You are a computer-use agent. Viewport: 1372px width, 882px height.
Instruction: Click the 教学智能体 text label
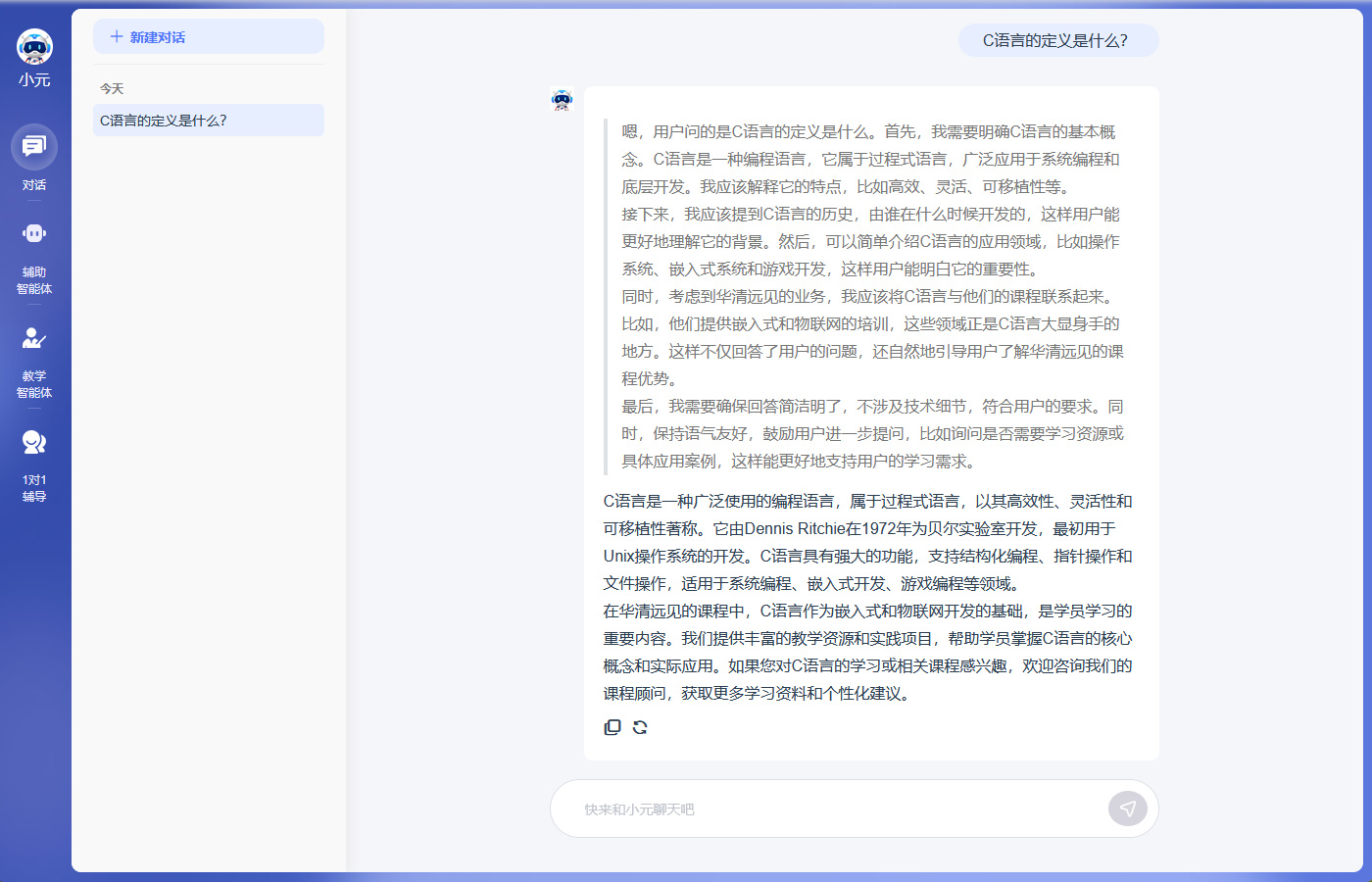pyautogui.click(x=34, y=384)
